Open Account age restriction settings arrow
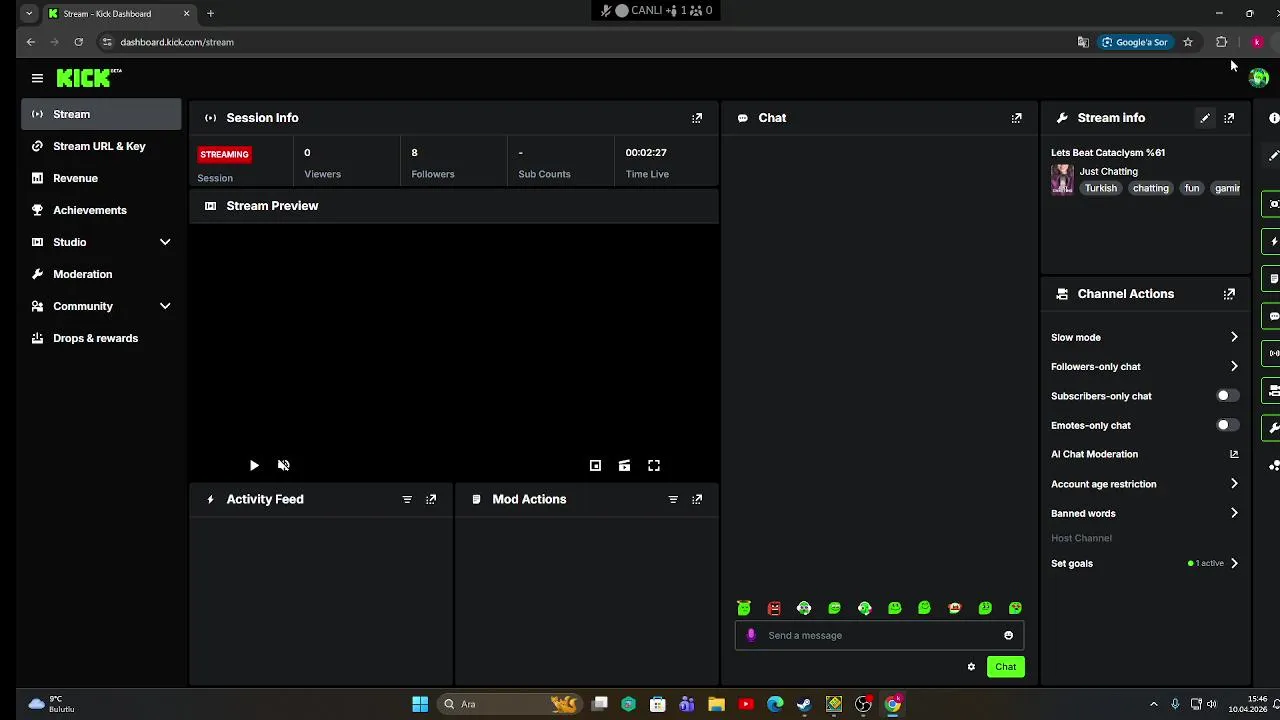The height and width of the screenshot is (720, 1280). [1234, 484]
